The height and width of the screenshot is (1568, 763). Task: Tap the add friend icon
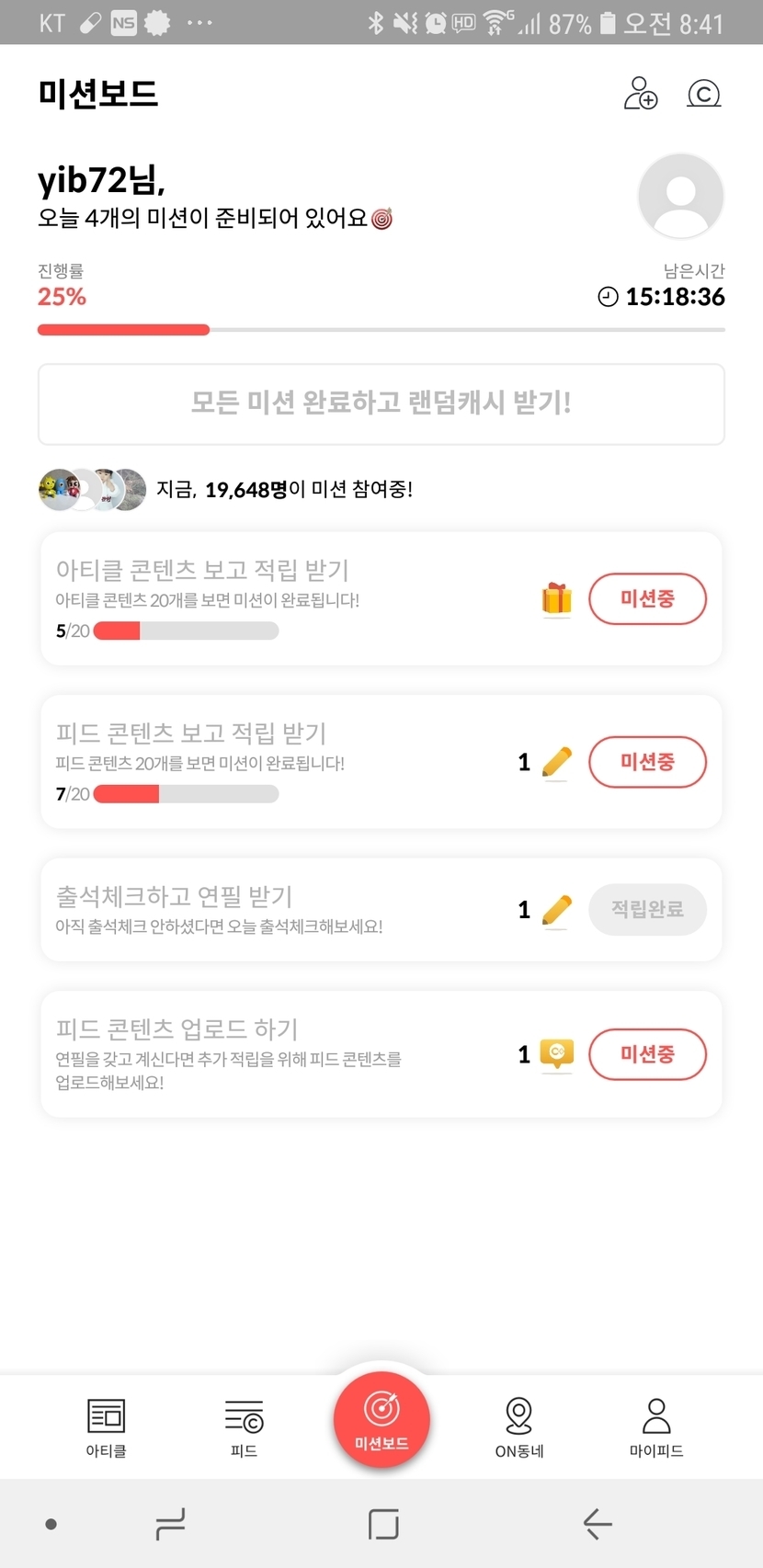(x=641, y=94)
